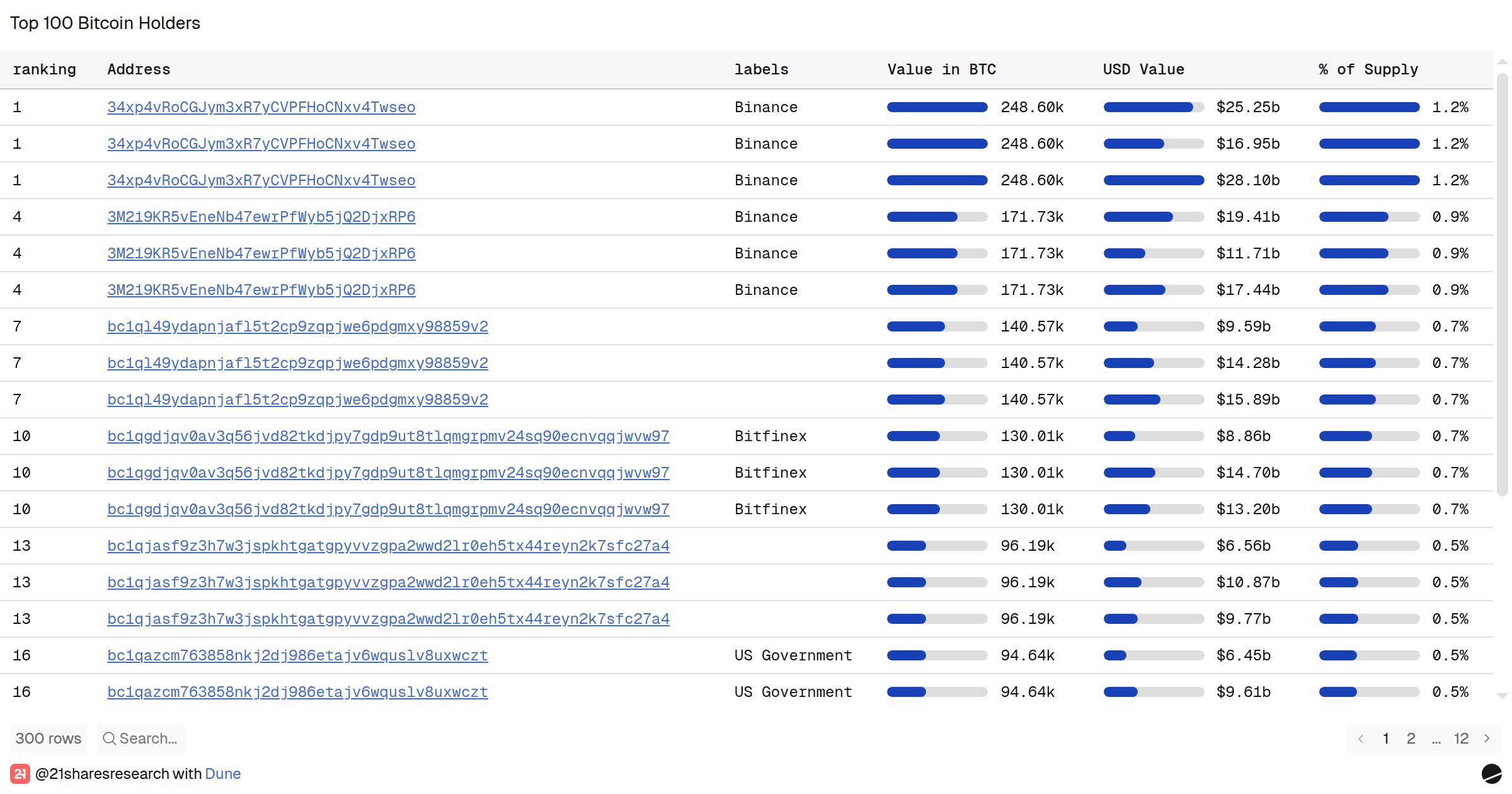The width and height of the screenshot is (1512, 794).
Task: Open Dune link in footer
Action: click(223, 774)
